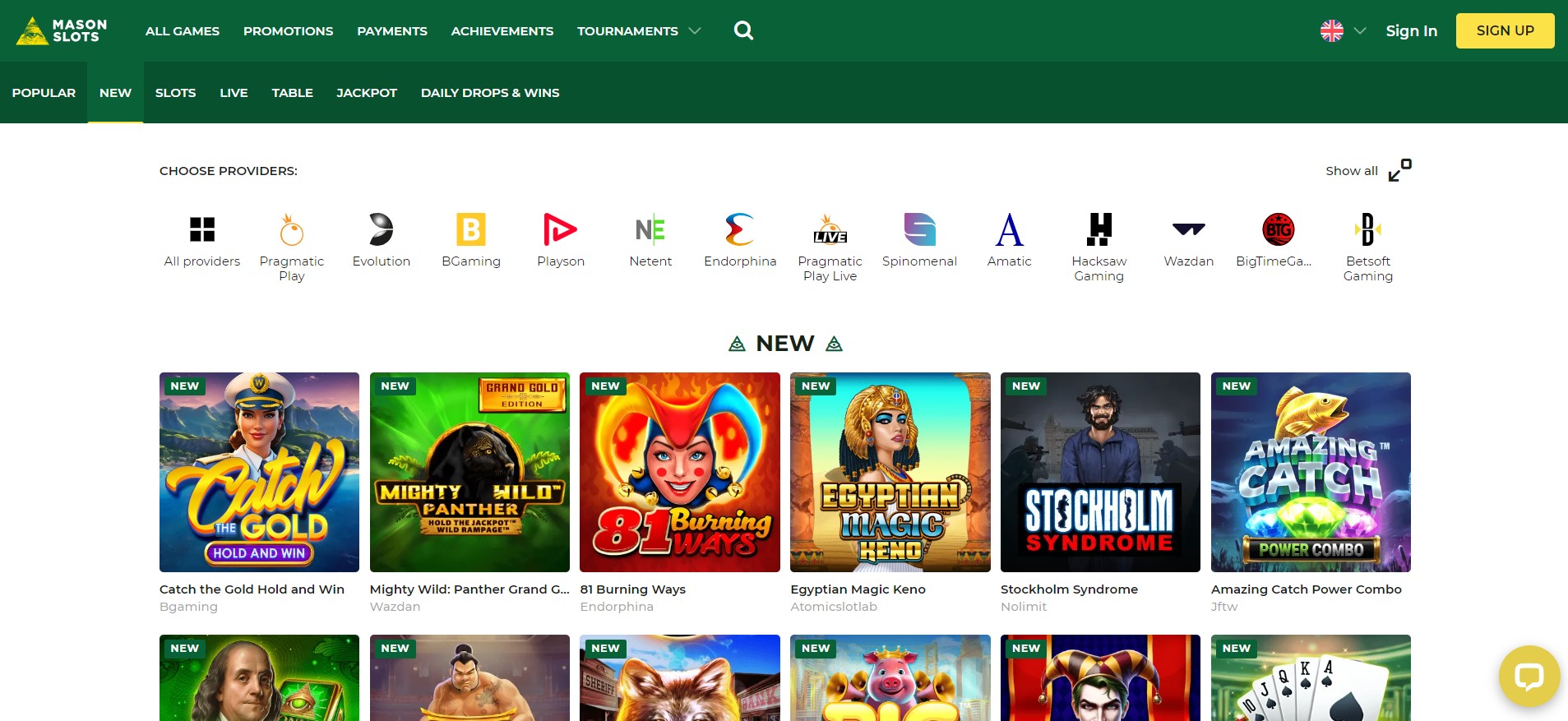Filter by Wazdan provider icon
This screenshot has width=1568, height=721.
[x=1189, y=229]
